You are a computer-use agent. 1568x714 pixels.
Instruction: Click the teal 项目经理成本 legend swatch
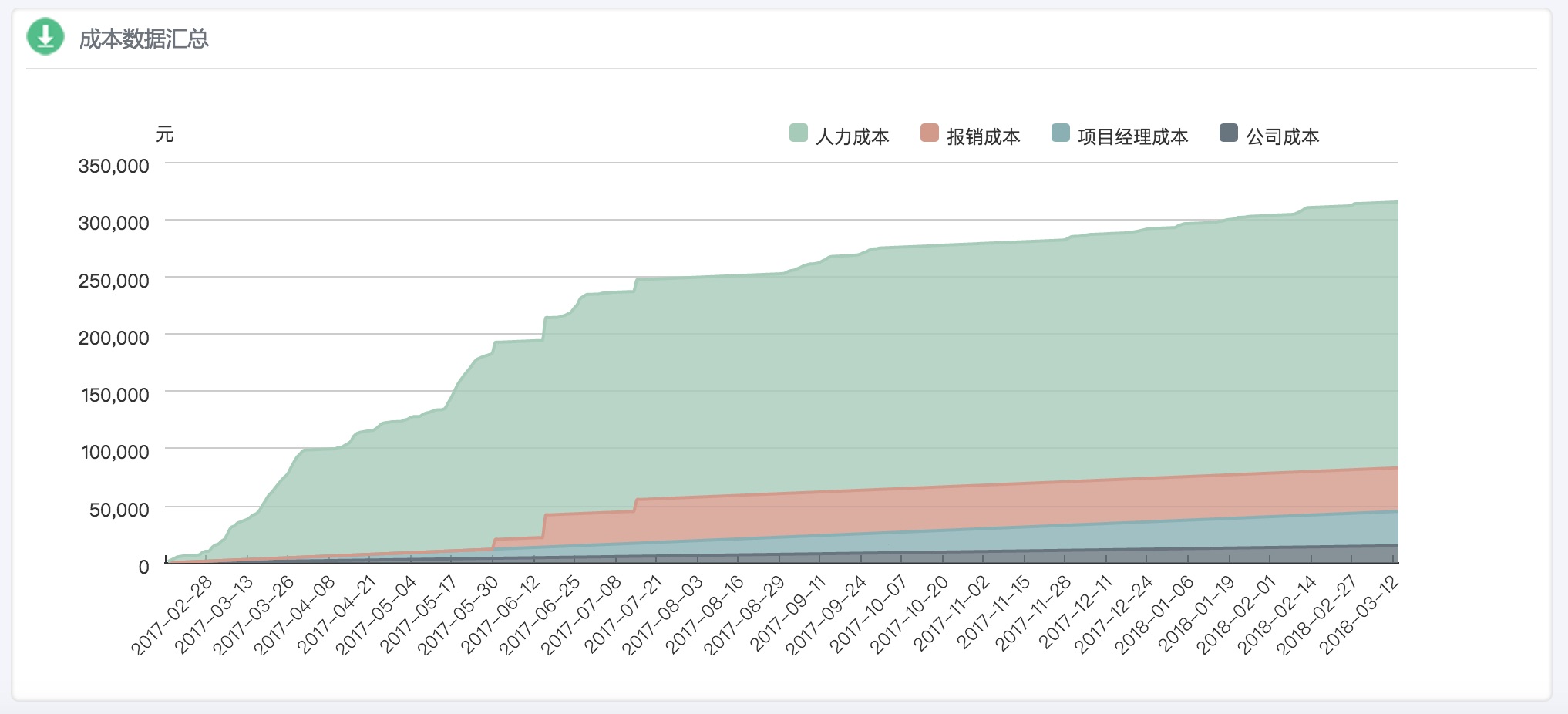pyautogui.click(x=1061, y=133)
